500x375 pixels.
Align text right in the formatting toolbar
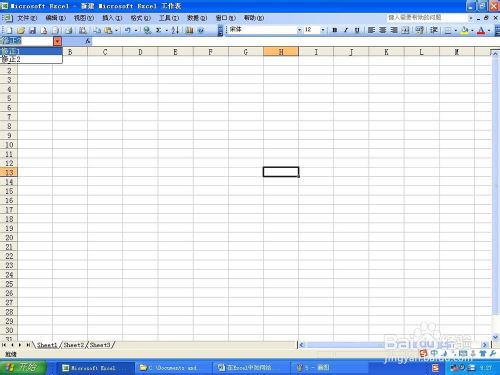click(394, 30)
